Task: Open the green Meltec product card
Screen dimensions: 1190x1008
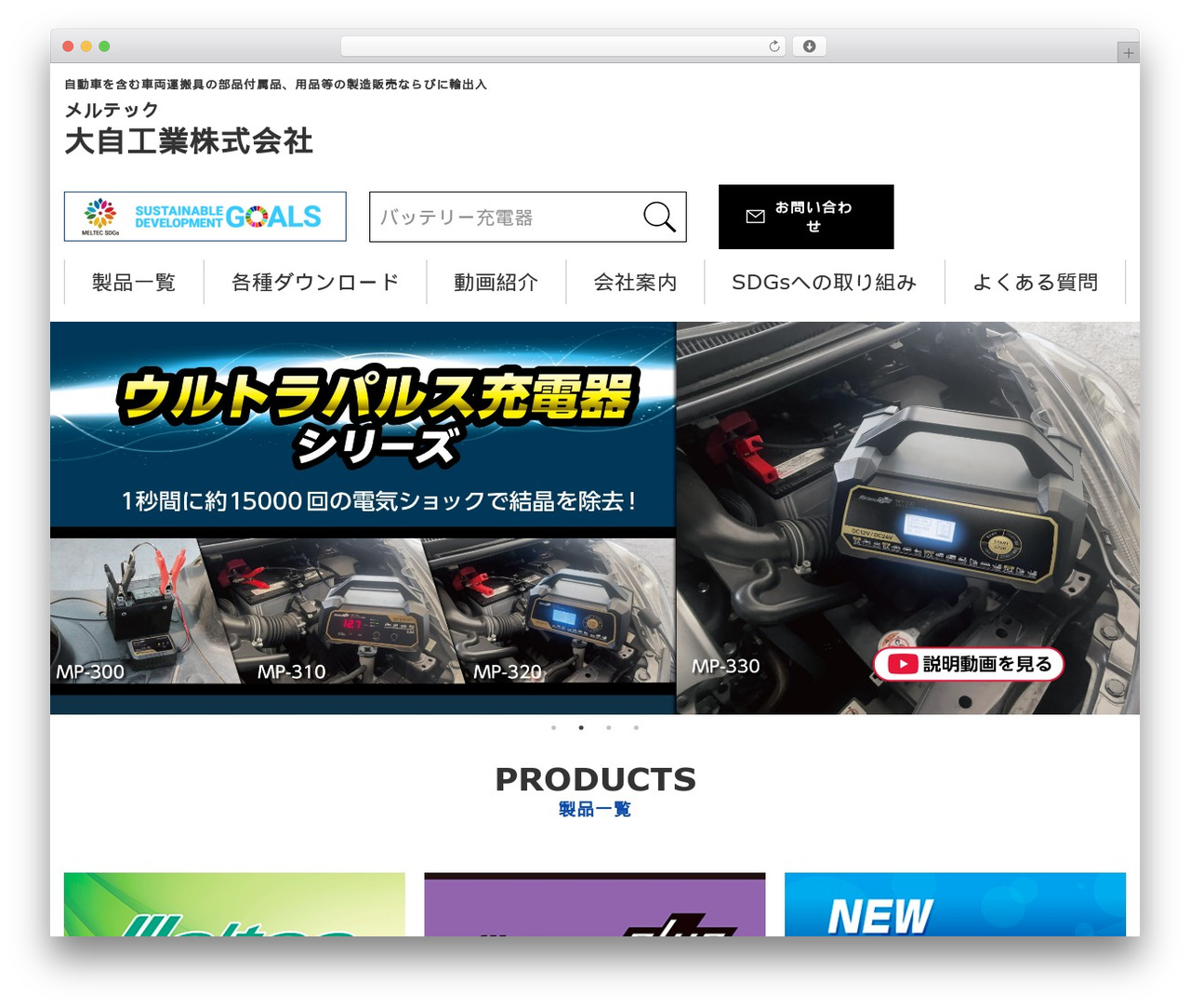Action: coord(234,904)
